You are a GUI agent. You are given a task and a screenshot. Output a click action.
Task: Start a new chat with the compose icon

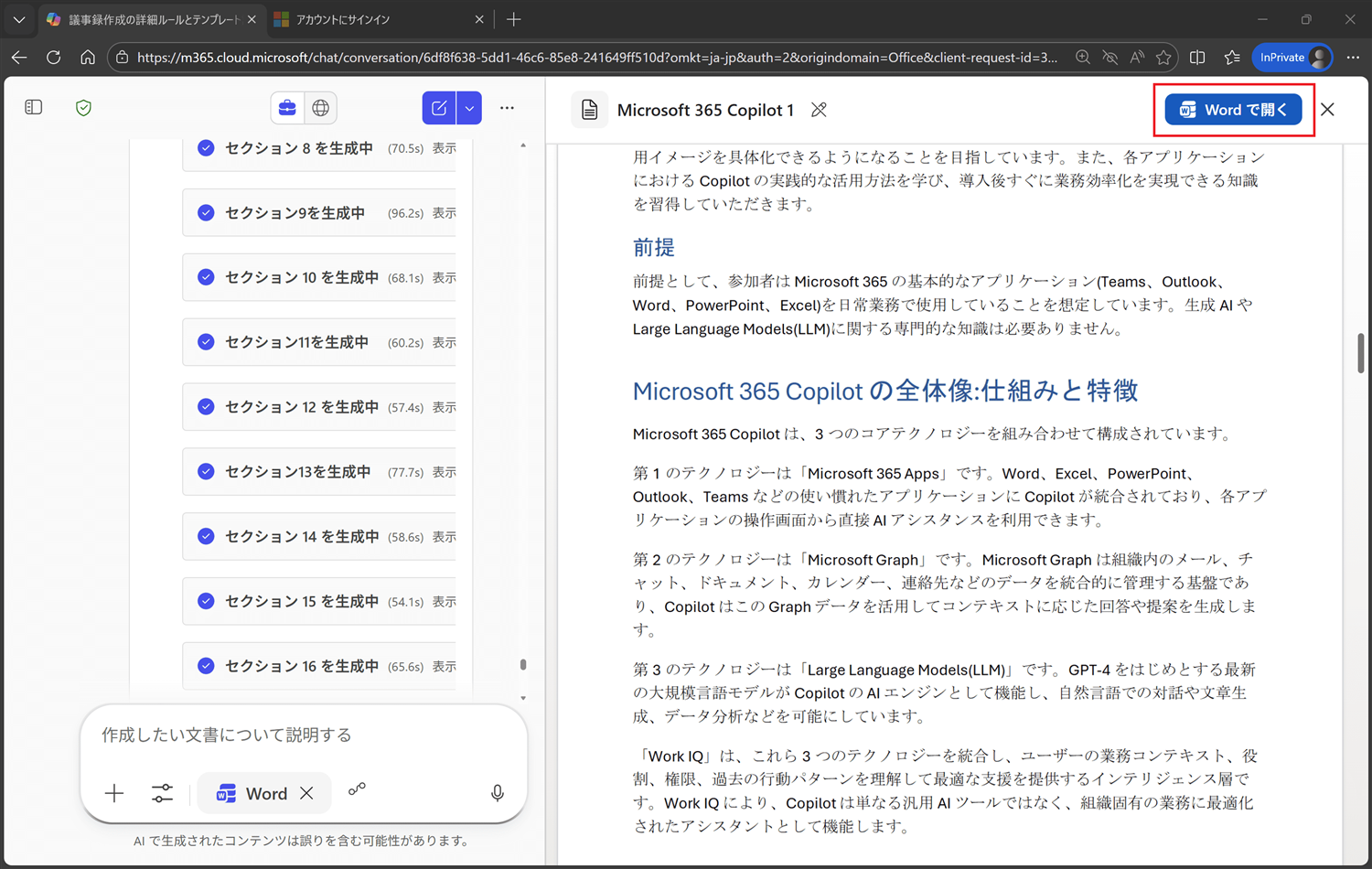(438, 107)
